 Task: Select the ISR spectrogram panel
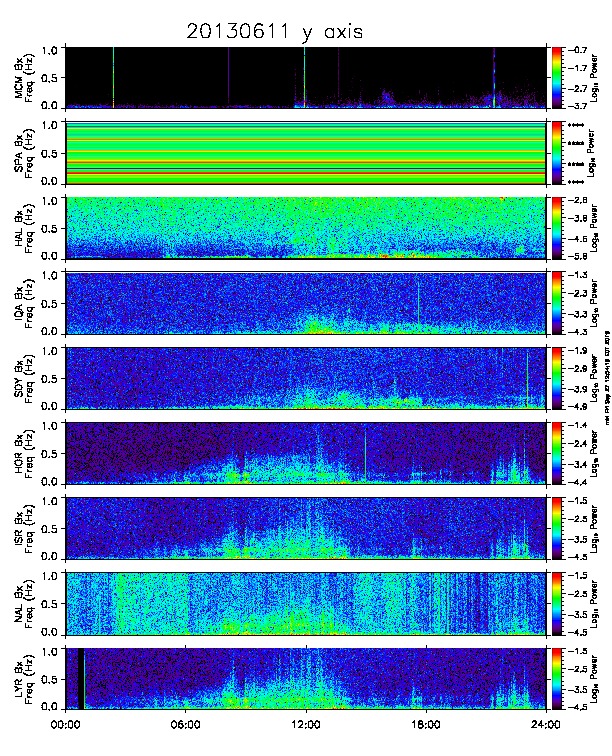coord(306,528)
